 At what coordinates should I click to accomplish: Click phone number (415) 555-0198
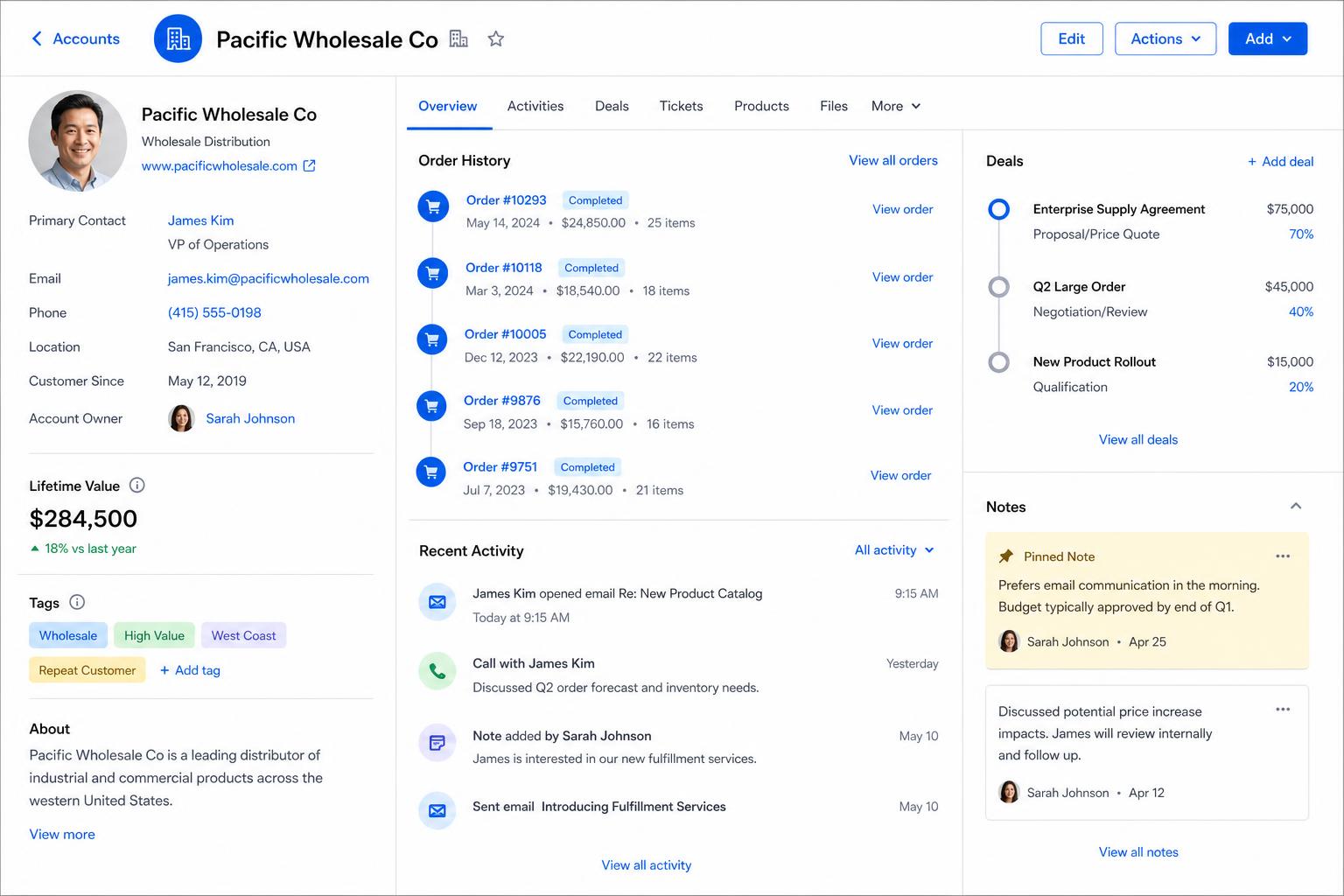click(214, 312)
